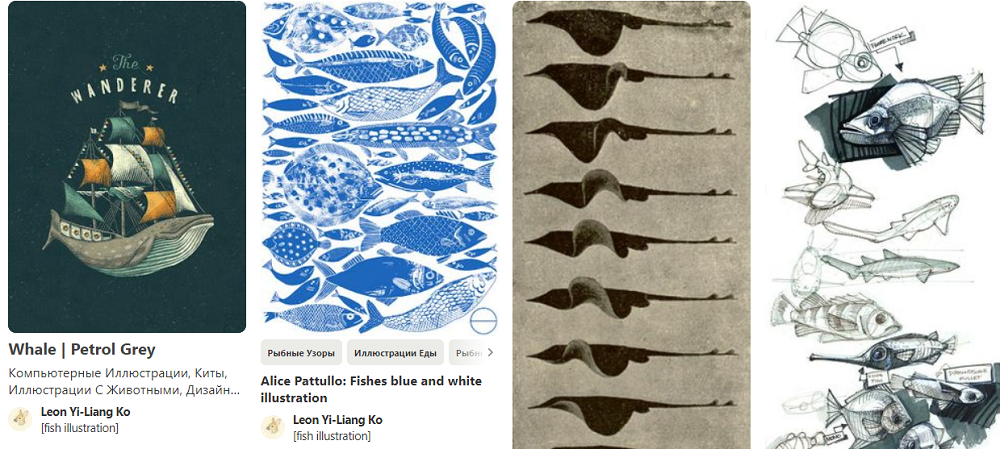This screenshot has height=449, width=1000.
Task: Select the partially hidden 'Рыбн' tag chip
Action: 466,353
